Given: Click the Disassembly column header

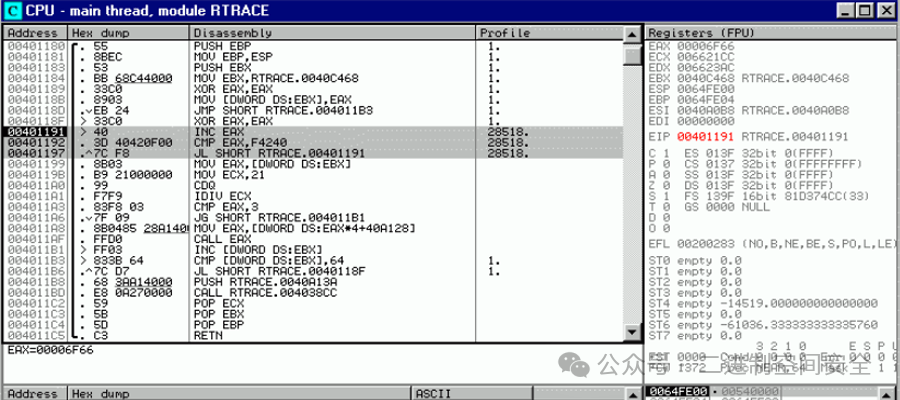Looking at the screenshot, I should (x=332, y=33).
